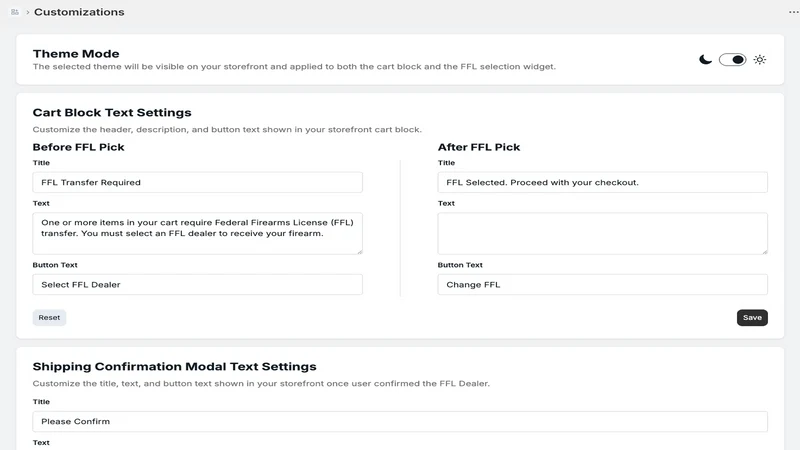
Task: Click the Please Confirm title field
Action: point(400,421)
